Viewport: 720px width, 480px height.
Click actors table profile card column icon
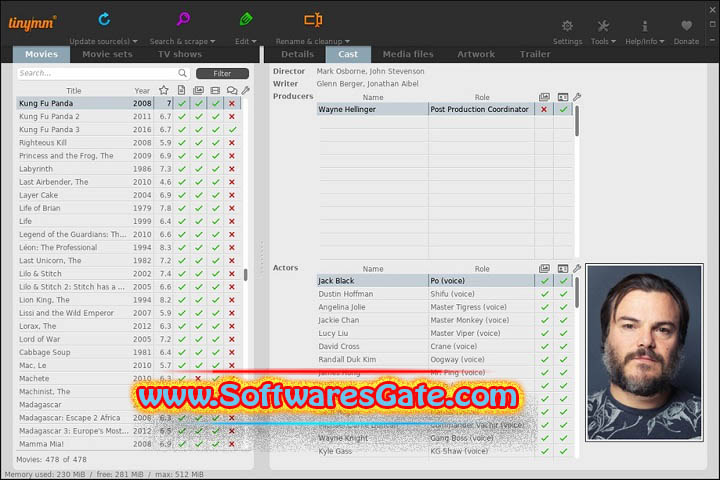point(562,268)
